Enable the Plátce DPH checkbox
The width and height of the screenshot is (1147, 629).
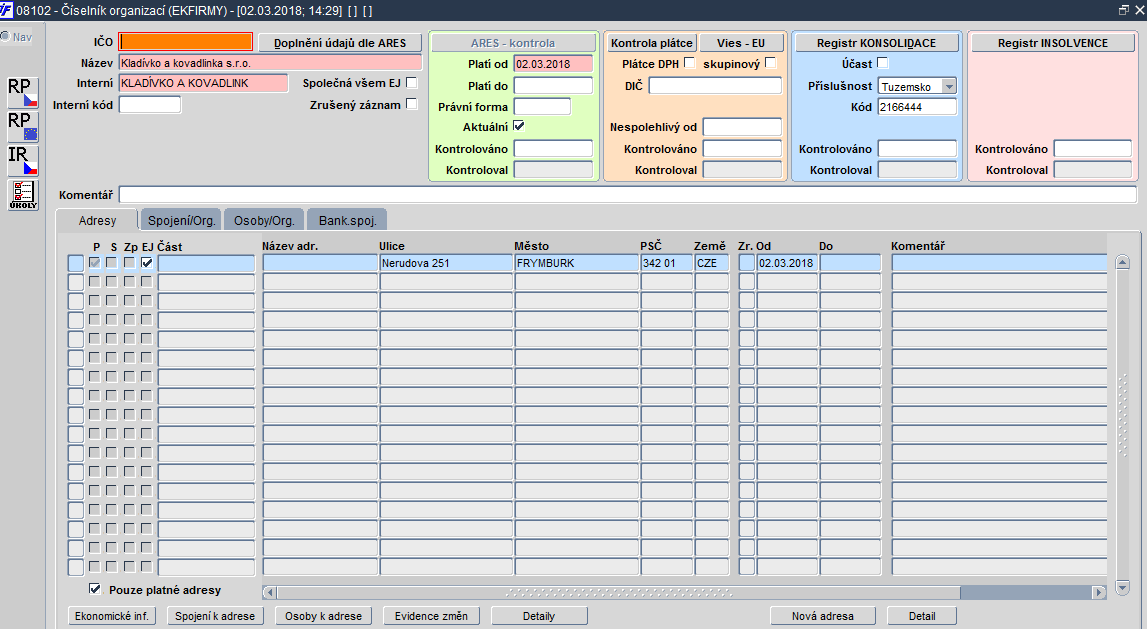pos(689,63)
